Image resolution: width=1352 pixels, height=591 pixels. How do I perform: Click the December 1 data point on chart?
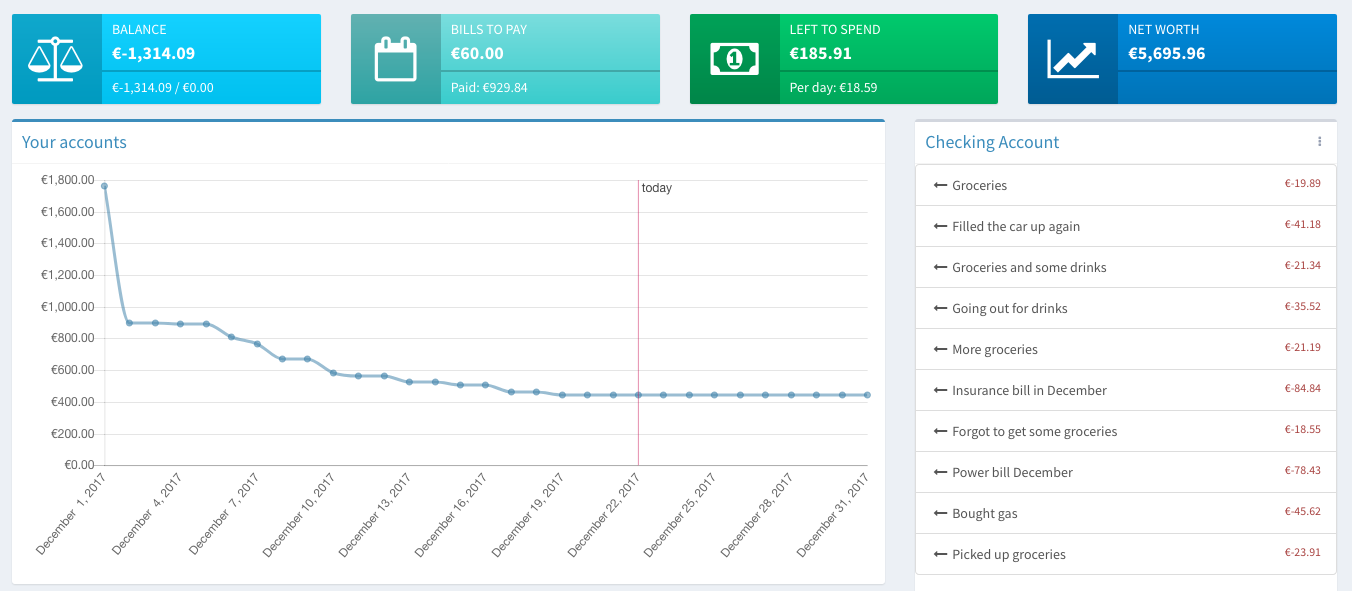coord(104,186)
